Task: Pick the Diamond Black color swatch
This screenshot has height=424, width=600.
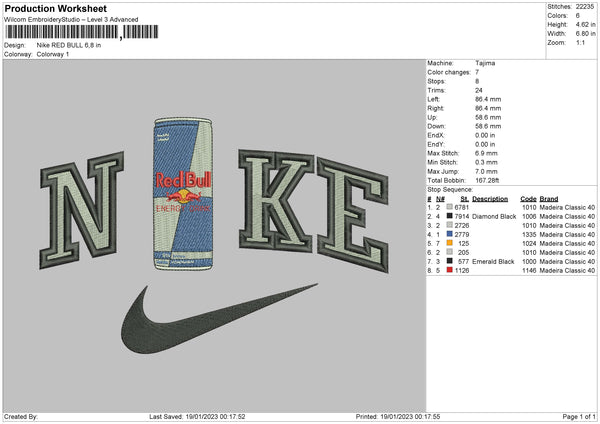Action: [x=450, y=216]
